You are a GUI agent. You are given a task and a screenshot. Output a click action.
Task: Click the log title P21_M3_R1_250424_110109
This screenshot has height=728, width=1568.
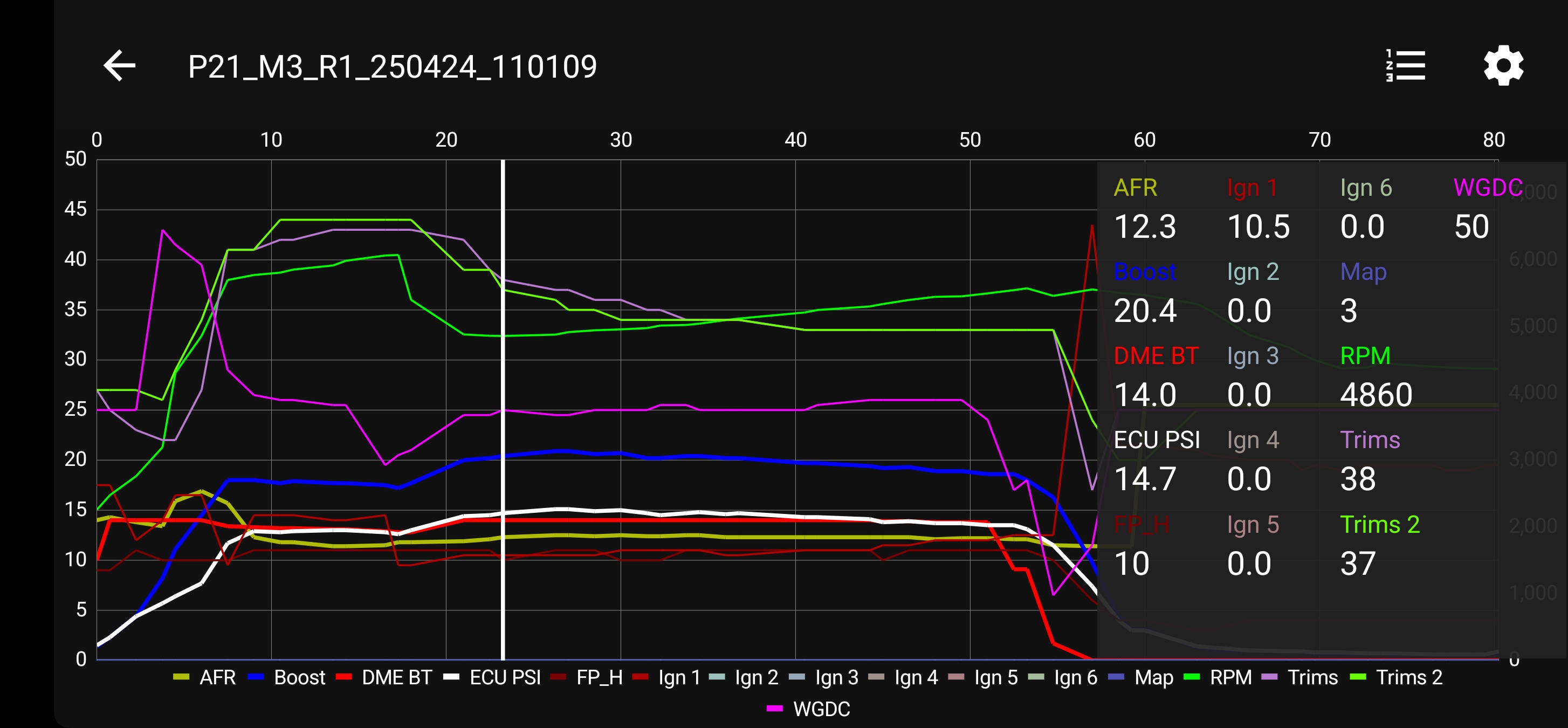coord(393,66)
